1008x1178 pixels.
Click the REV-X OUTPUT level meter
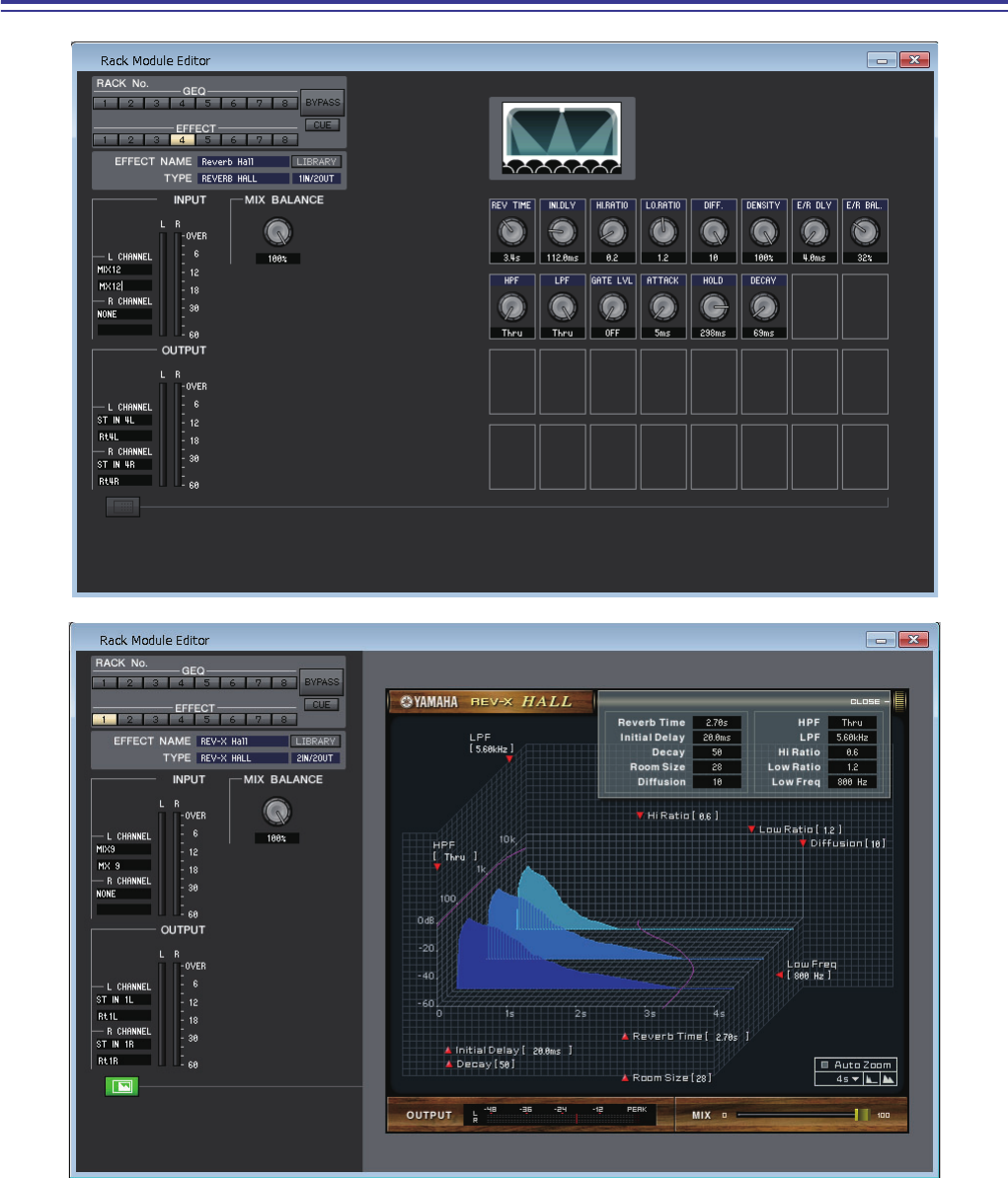(x=560, y=1115)
